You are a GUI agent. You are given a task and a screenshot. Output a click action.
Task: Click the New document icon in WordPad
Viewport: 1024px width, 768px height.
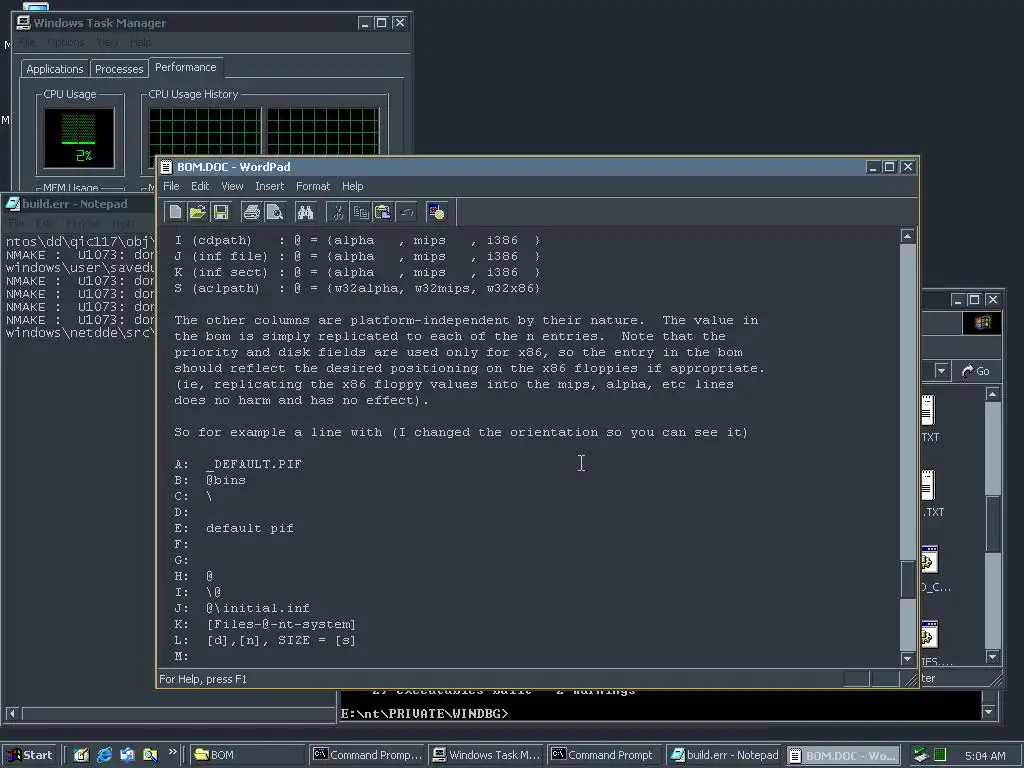(175, 212)
